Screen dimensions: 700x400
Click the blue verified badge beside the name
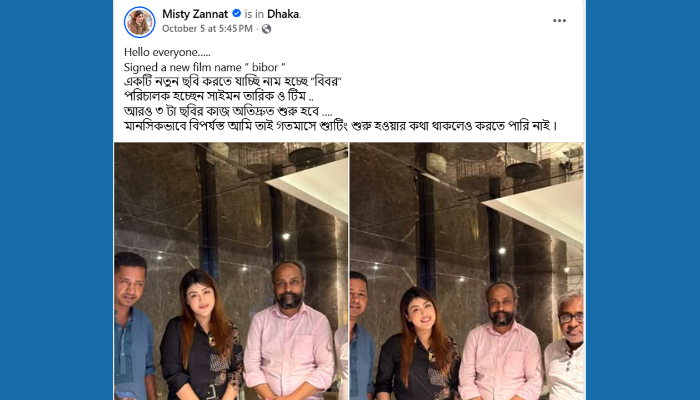pyautogui.click(x=237, y=13)
